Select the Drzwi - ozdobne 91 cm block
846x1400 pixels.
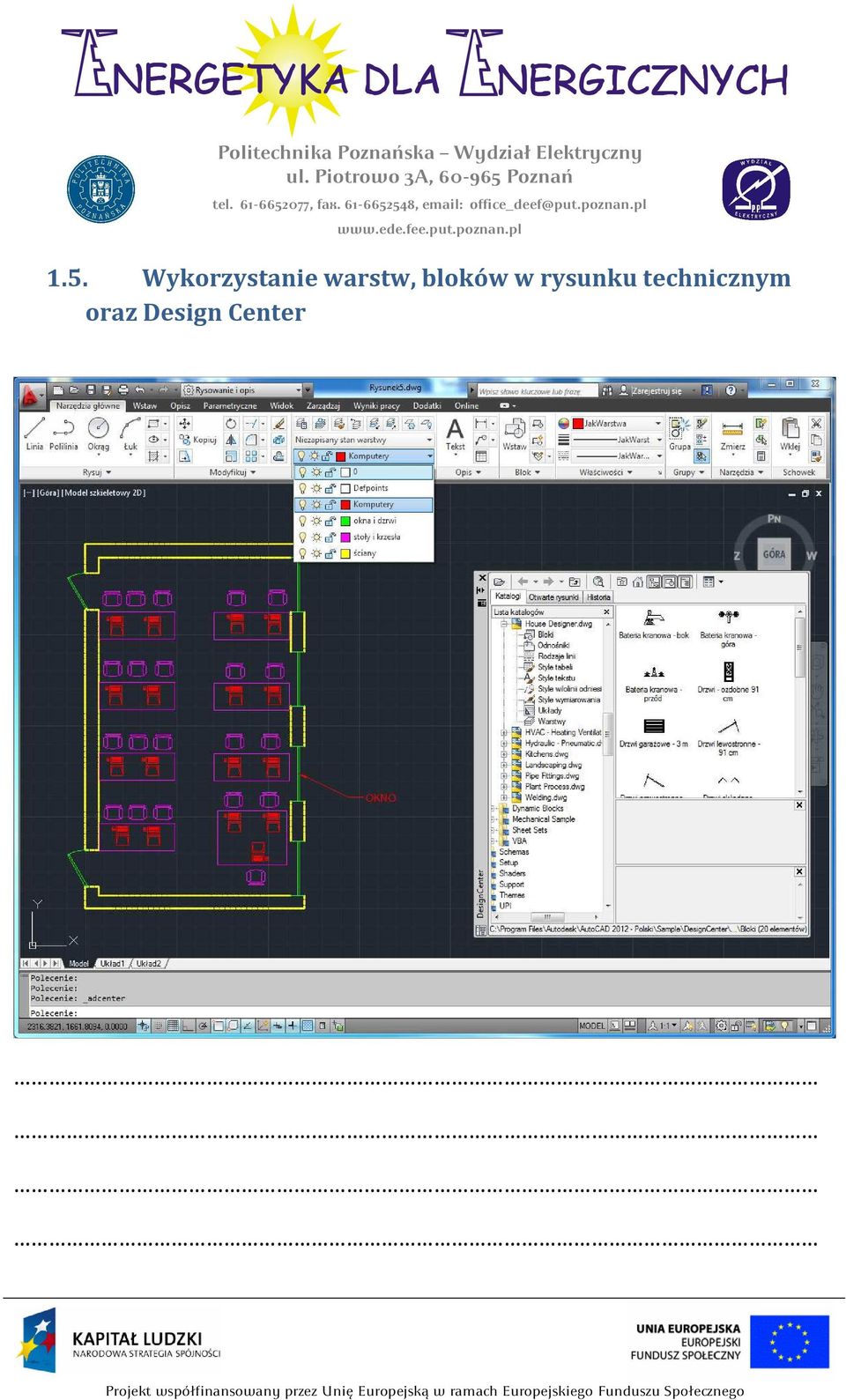[728, 682]
